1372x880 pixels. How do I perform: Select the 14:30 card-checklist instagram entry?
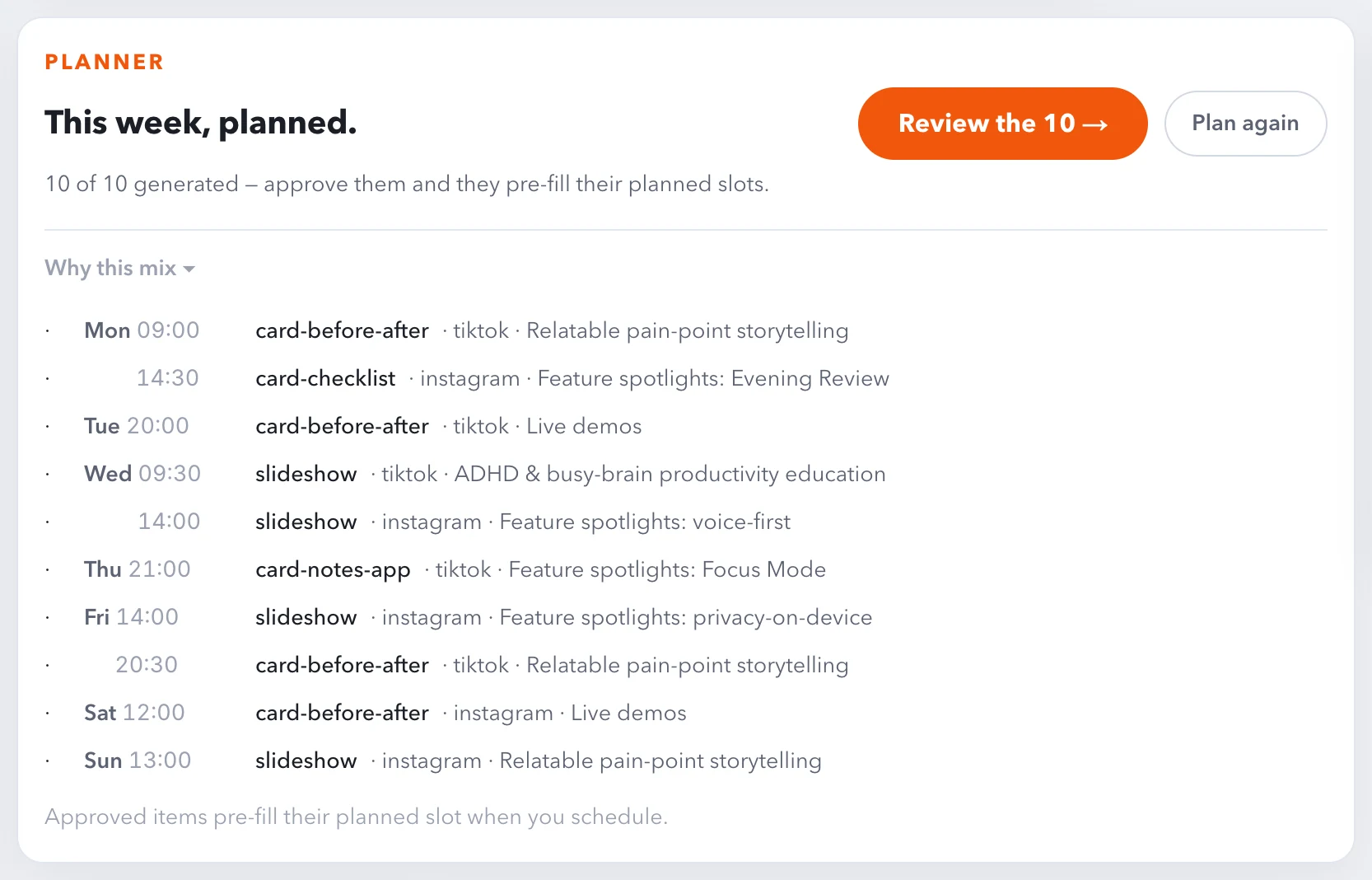[466, 378]
